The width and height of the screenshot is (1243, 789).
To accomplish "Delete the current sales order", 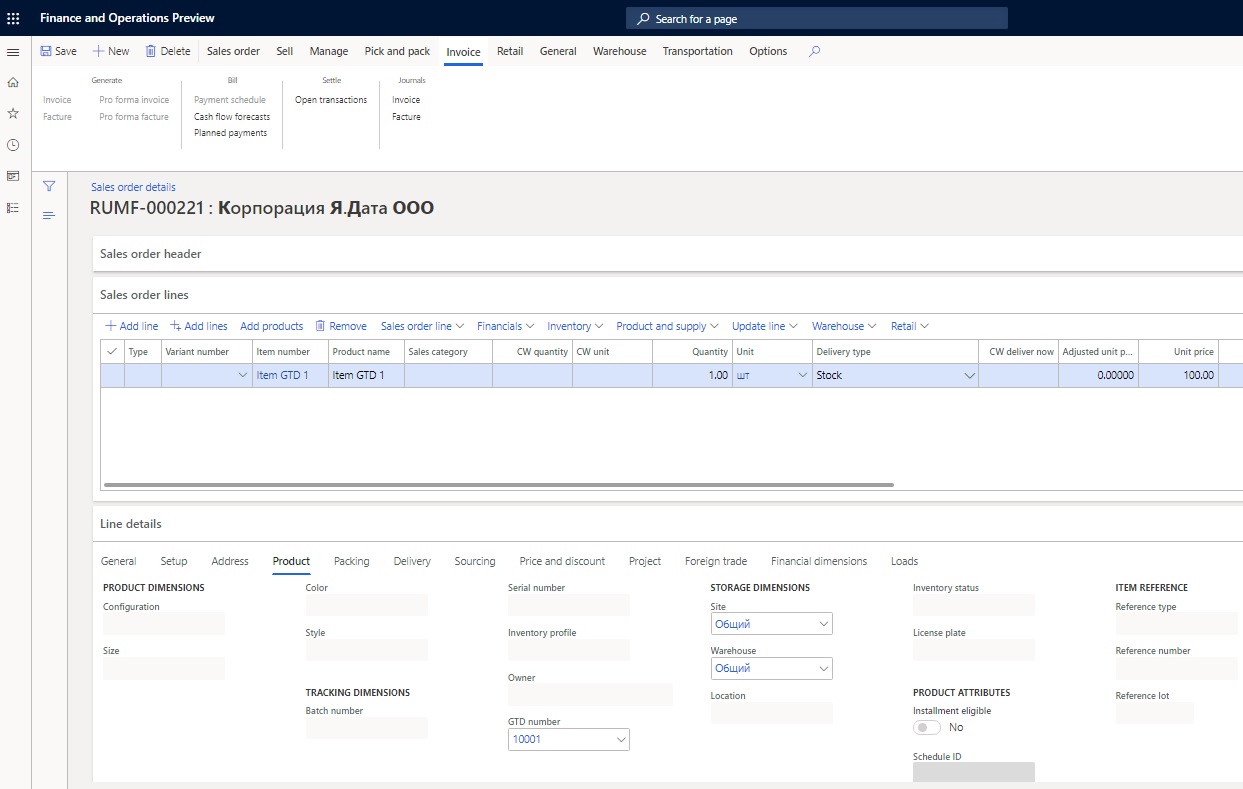I will [x=167, y=51].
